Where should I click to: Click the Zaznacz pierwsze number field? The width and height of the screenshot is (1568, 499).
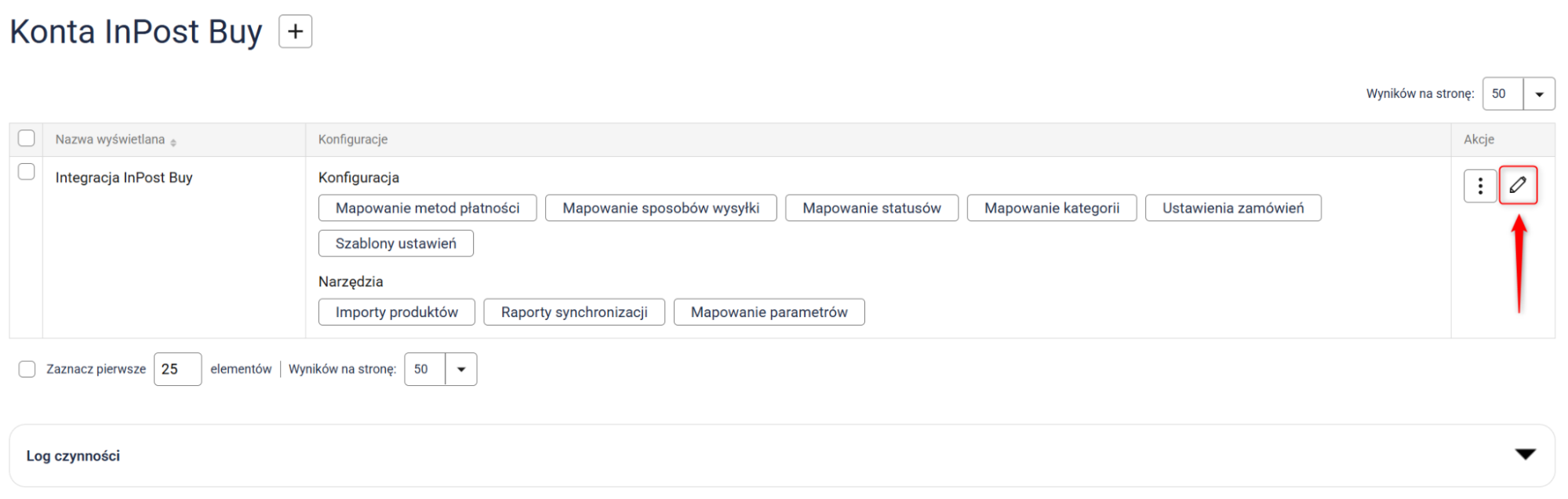[x=177, y=369]
